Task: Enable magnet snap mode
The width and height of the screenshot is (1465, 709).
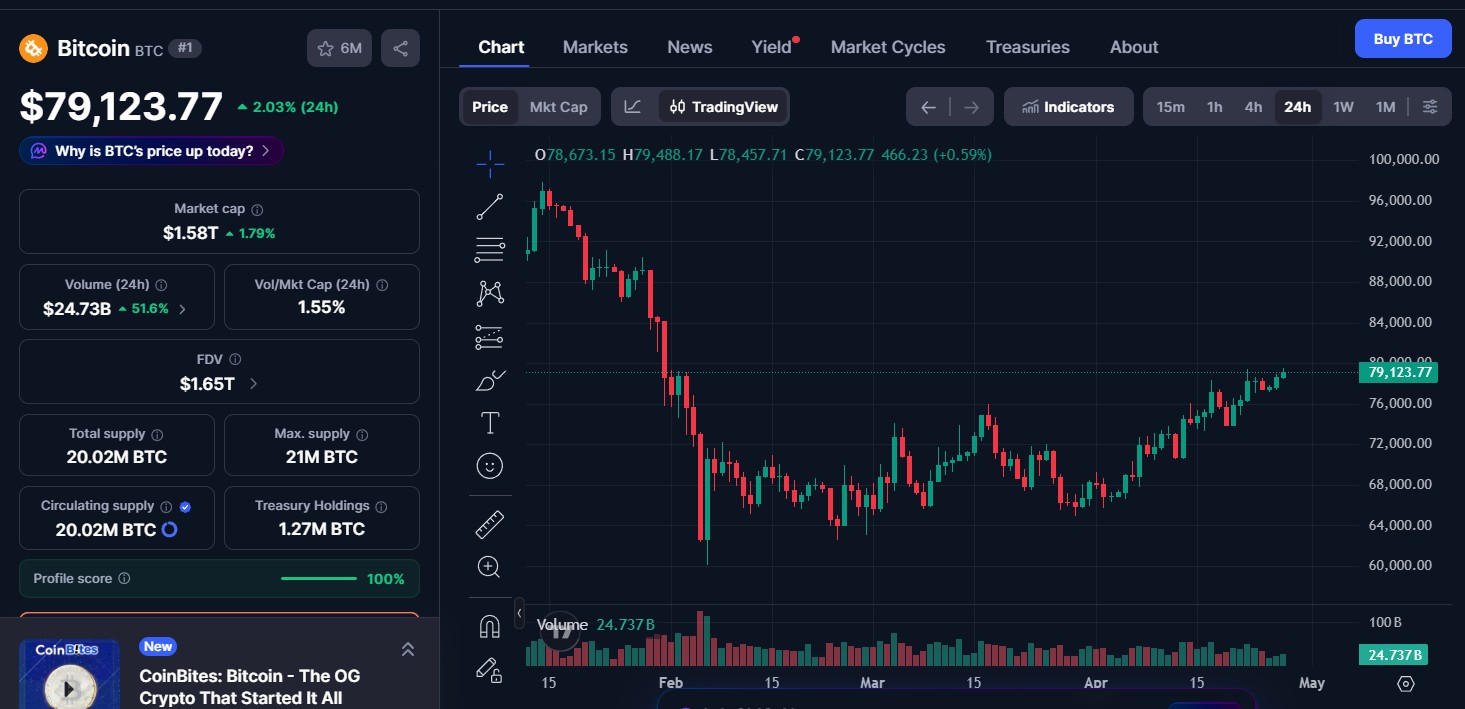Action: 490,625
